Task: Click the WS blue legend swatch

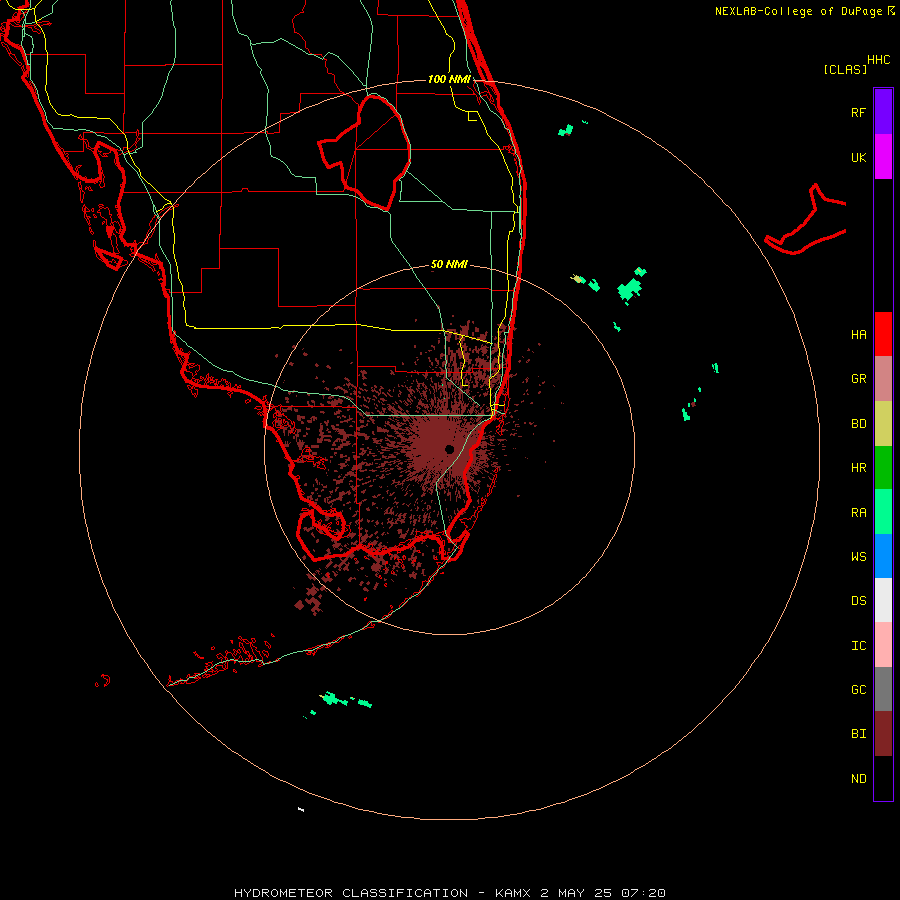Action: click(883, 556)
